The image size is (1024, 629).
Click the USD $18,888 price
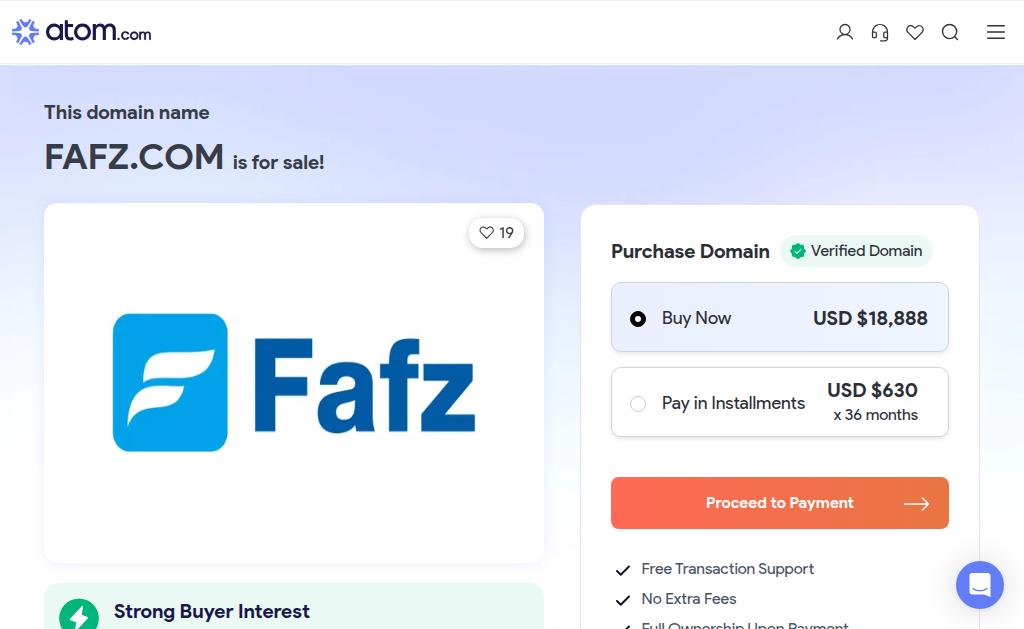click(870, 318)
